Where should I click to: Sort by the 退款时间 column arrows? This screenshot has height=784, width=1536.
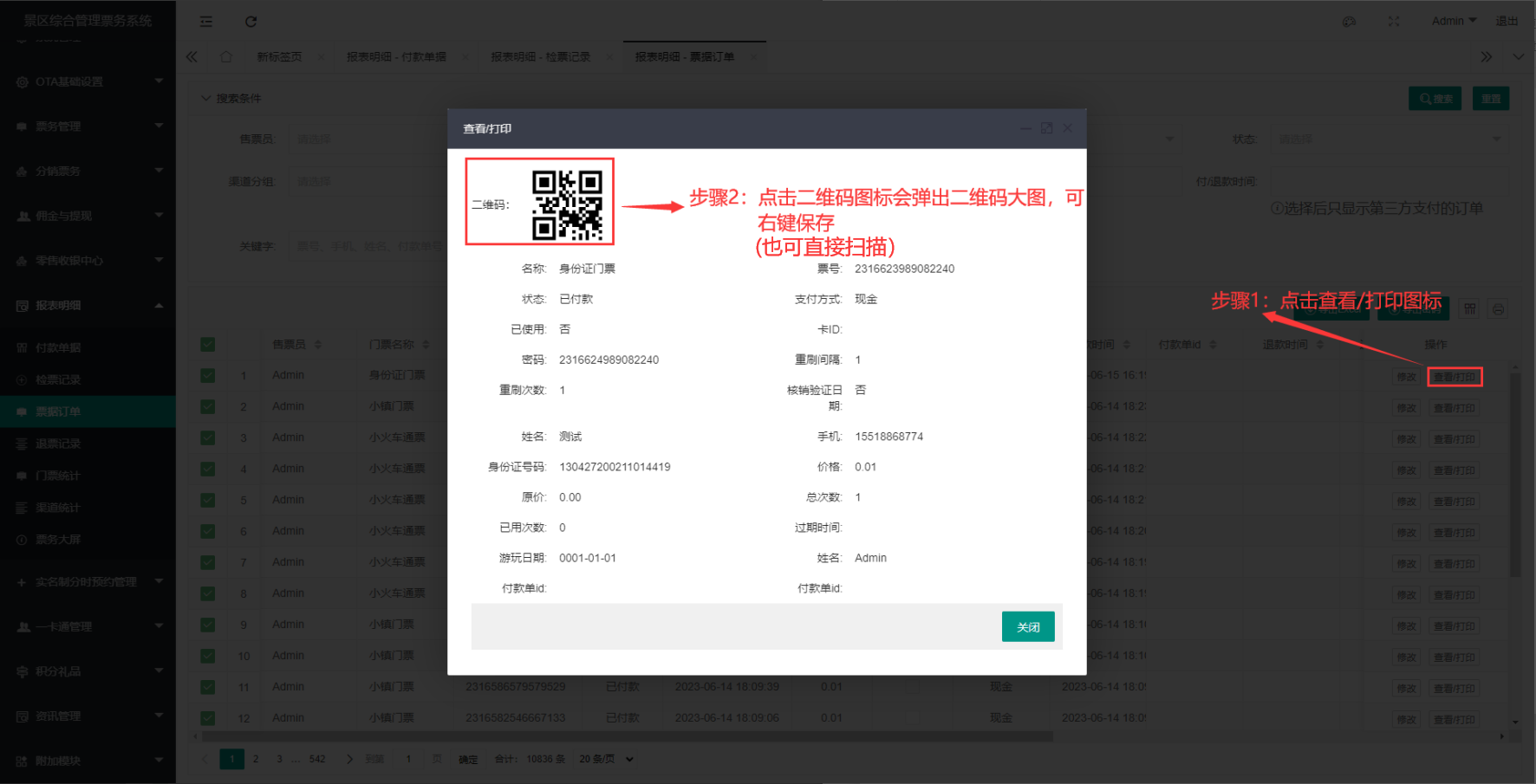(1320, 345)
